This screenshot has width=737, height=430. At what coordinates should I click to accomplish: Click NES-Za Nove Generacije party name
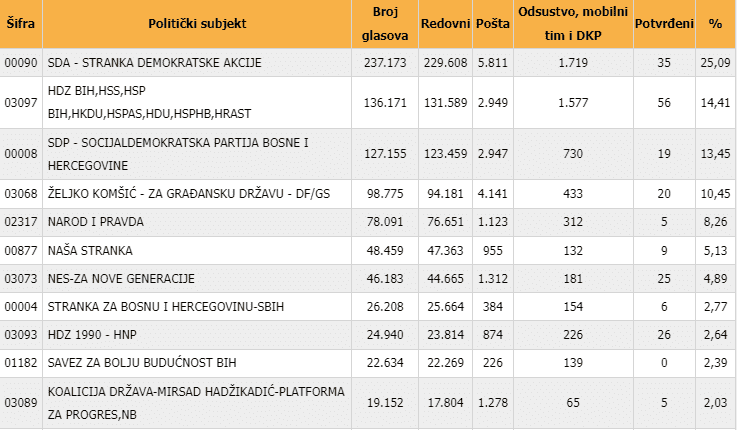[125, 277]
